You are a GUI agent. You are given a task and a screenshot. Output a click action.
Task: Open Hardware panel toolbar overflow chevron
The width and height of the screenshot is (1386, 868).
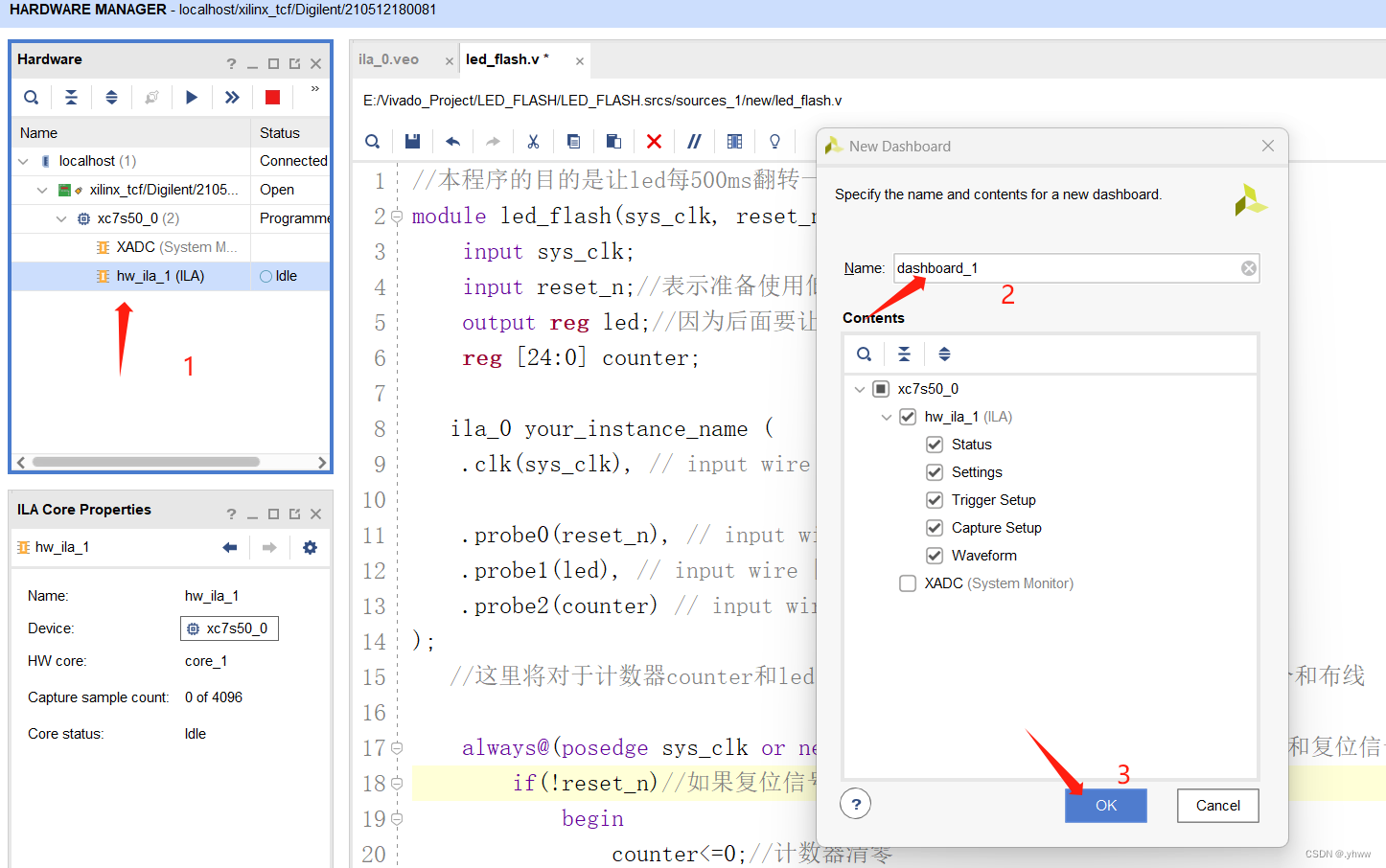(x=314, y=89)
